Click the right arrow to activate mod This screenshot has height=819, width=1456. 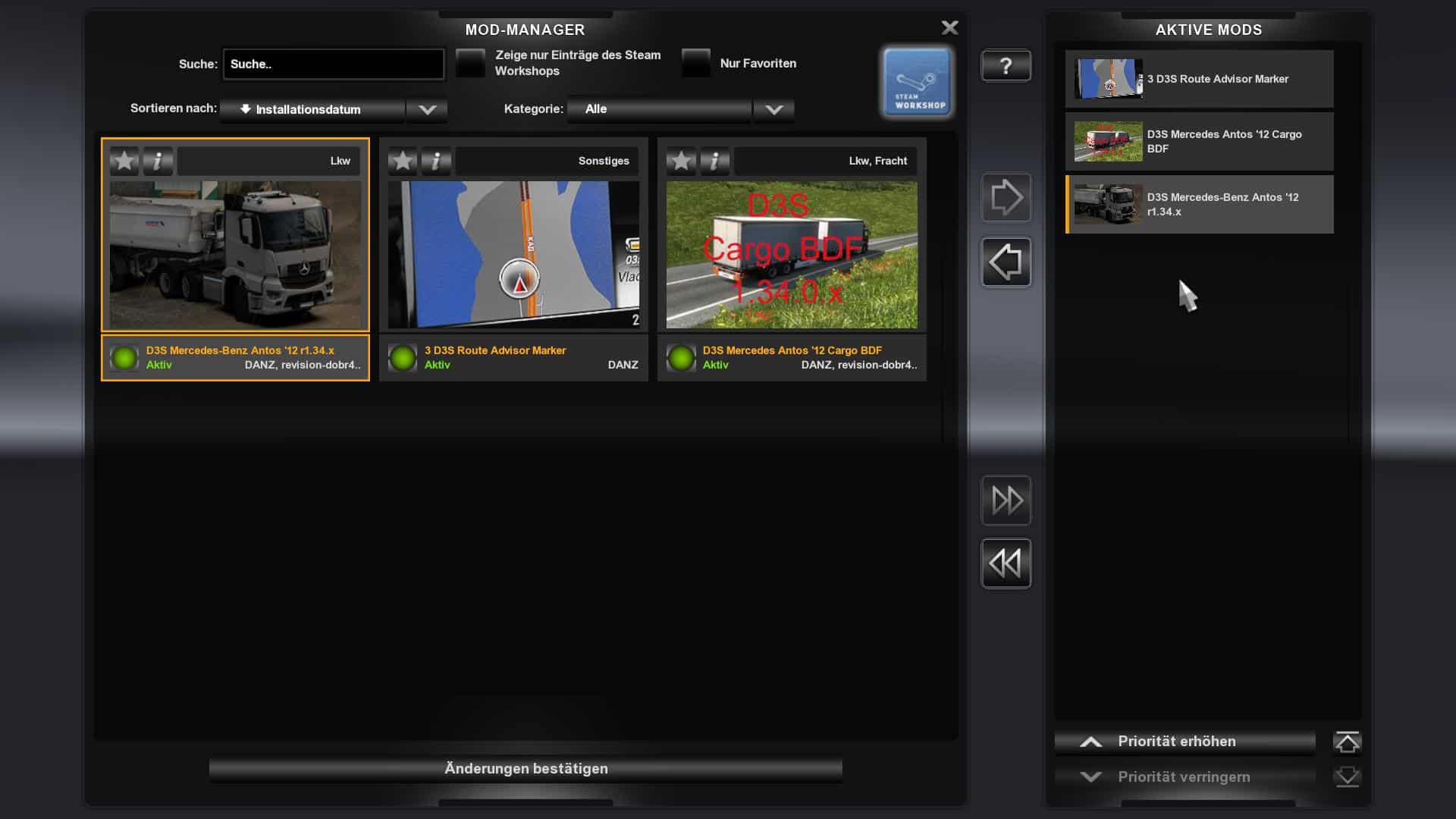coord(1006,198)
